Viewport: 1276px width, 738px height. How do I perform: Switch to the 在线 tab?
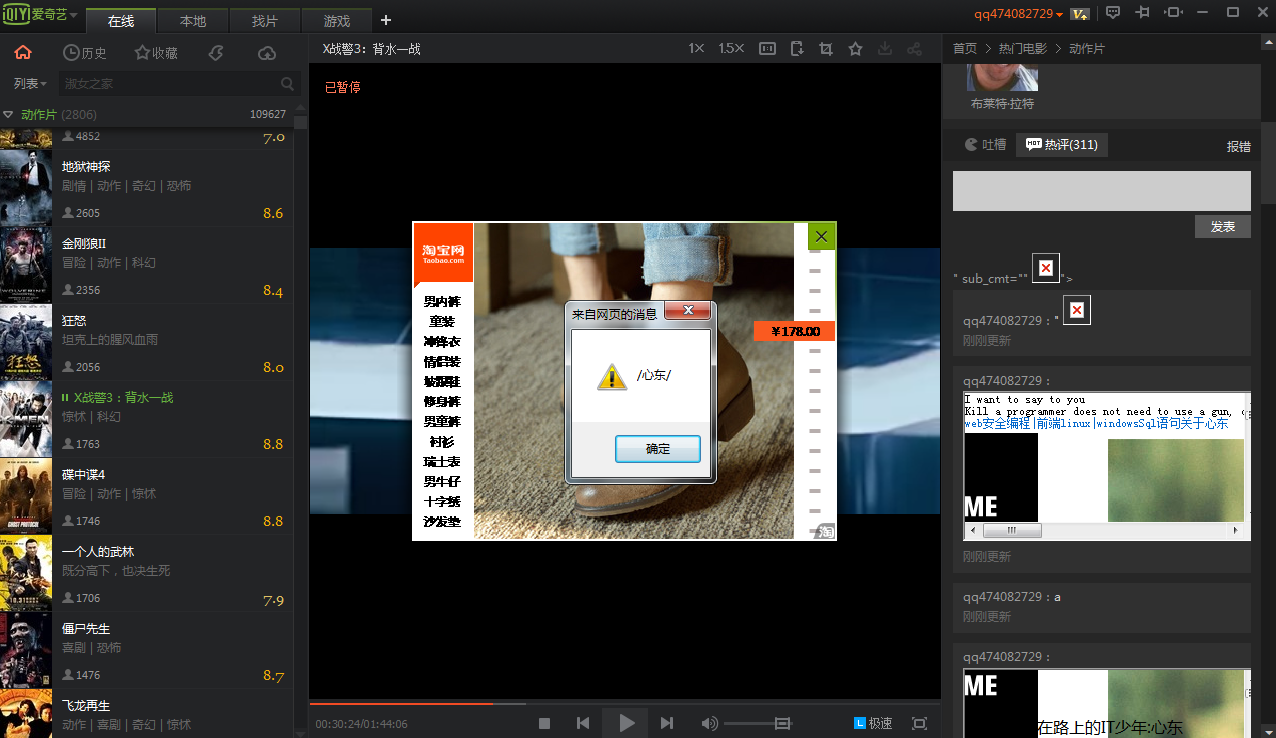pos(121,21)
